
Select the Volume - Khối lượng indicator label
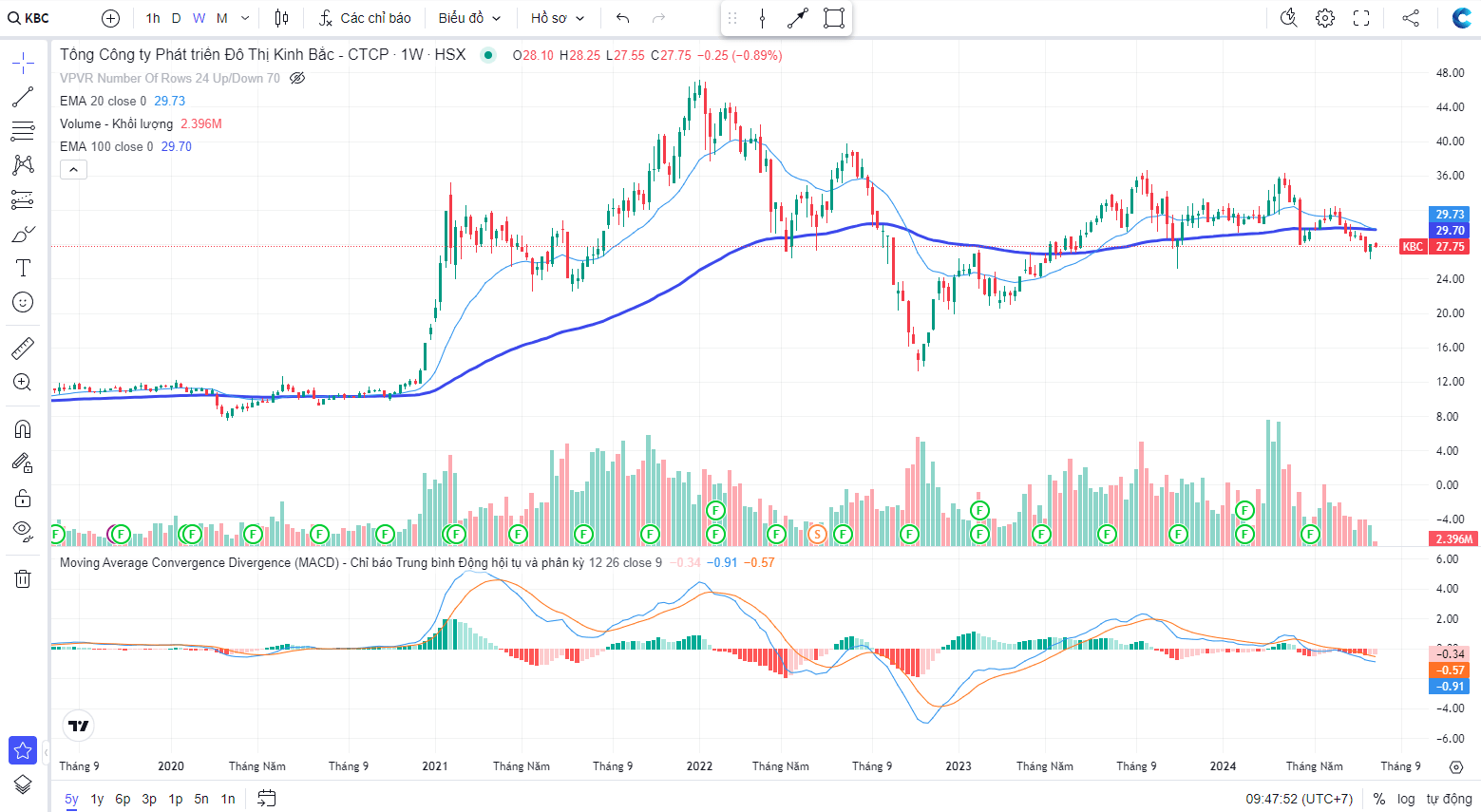click(116, 123)
